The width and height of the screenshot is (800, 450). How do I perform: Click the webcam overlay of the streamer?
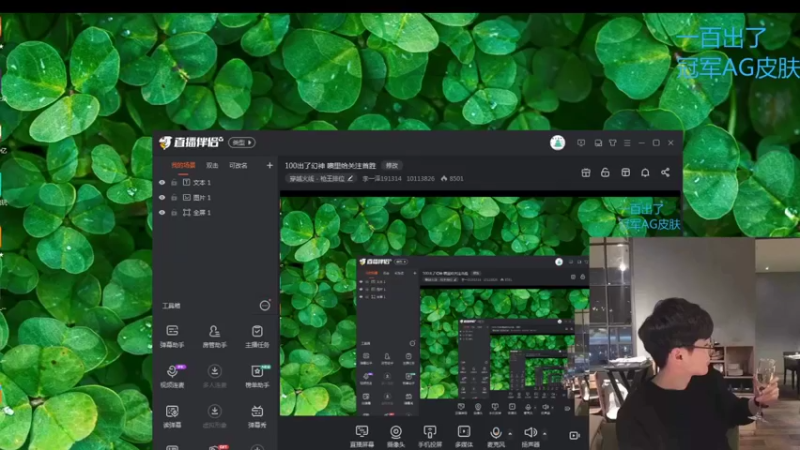(694, 343)
